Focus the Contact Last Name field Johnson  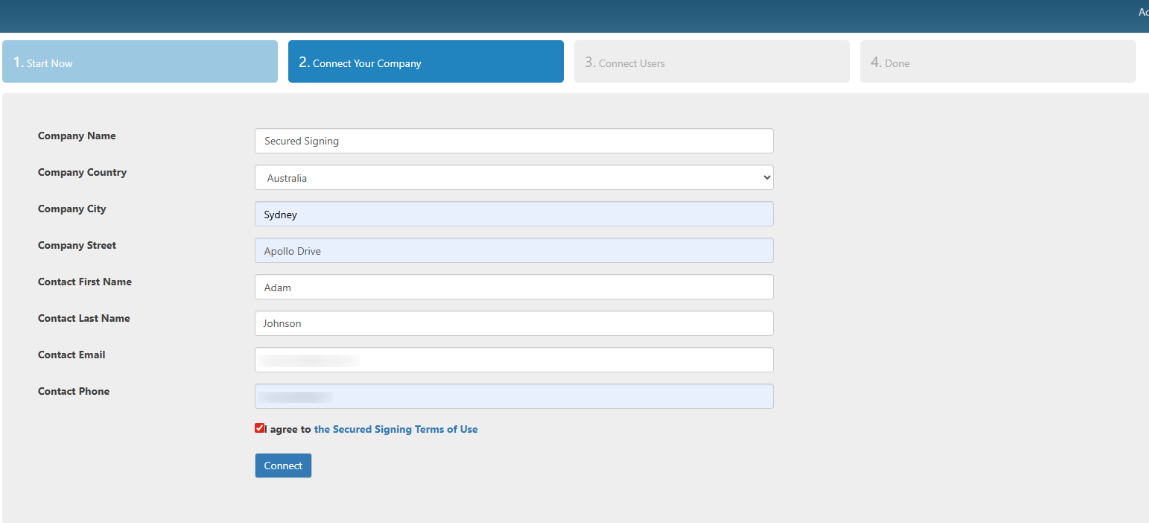[514, 323]
